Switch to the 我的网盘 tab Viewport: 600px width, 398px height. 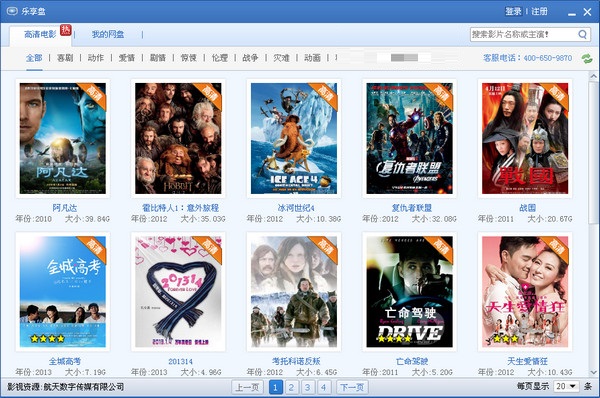click(x=108, y=34)
